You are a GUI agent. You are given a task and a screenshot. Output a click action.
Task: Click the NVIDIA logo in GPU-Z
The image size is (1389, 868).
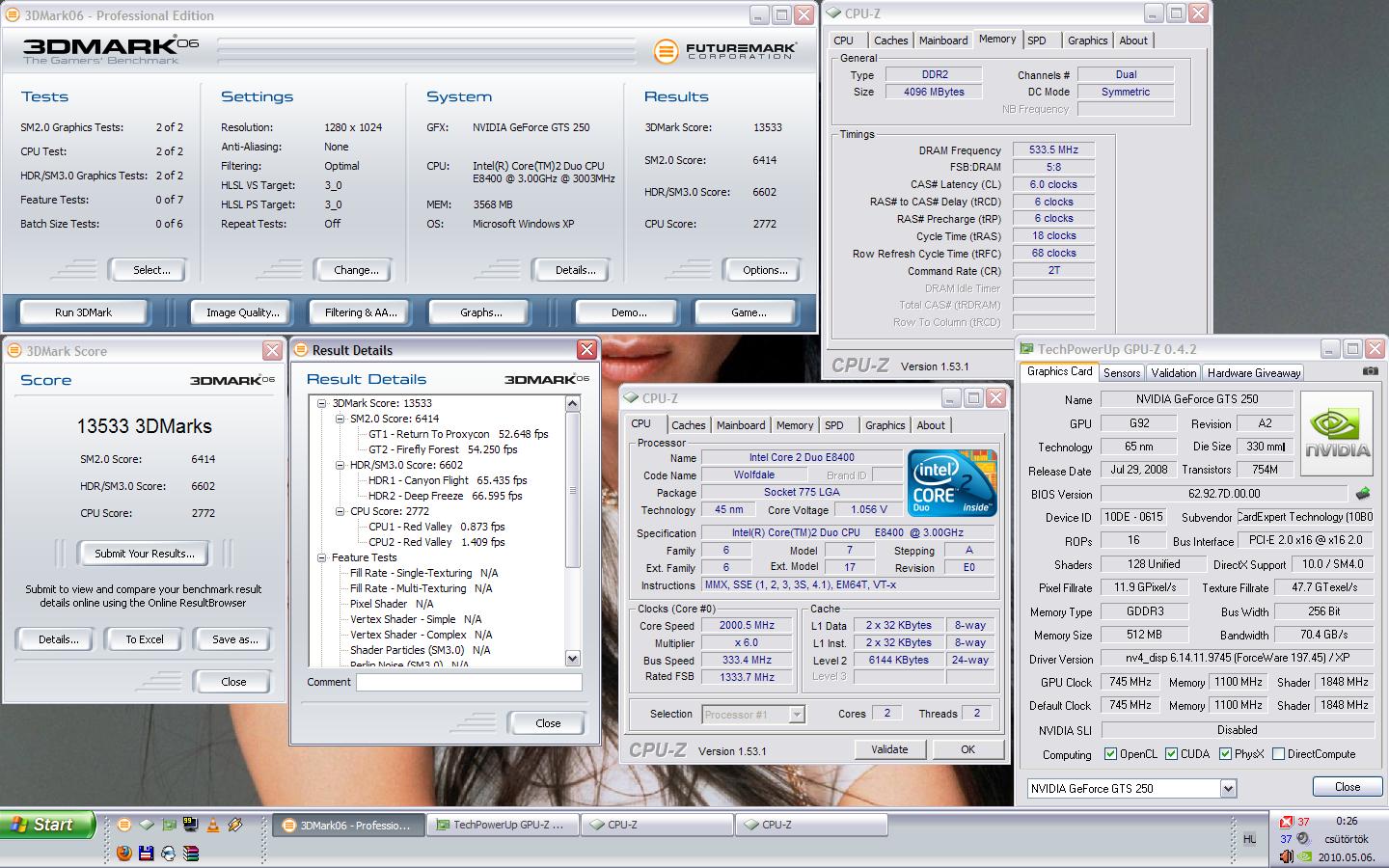click(x=1337, y=433)
